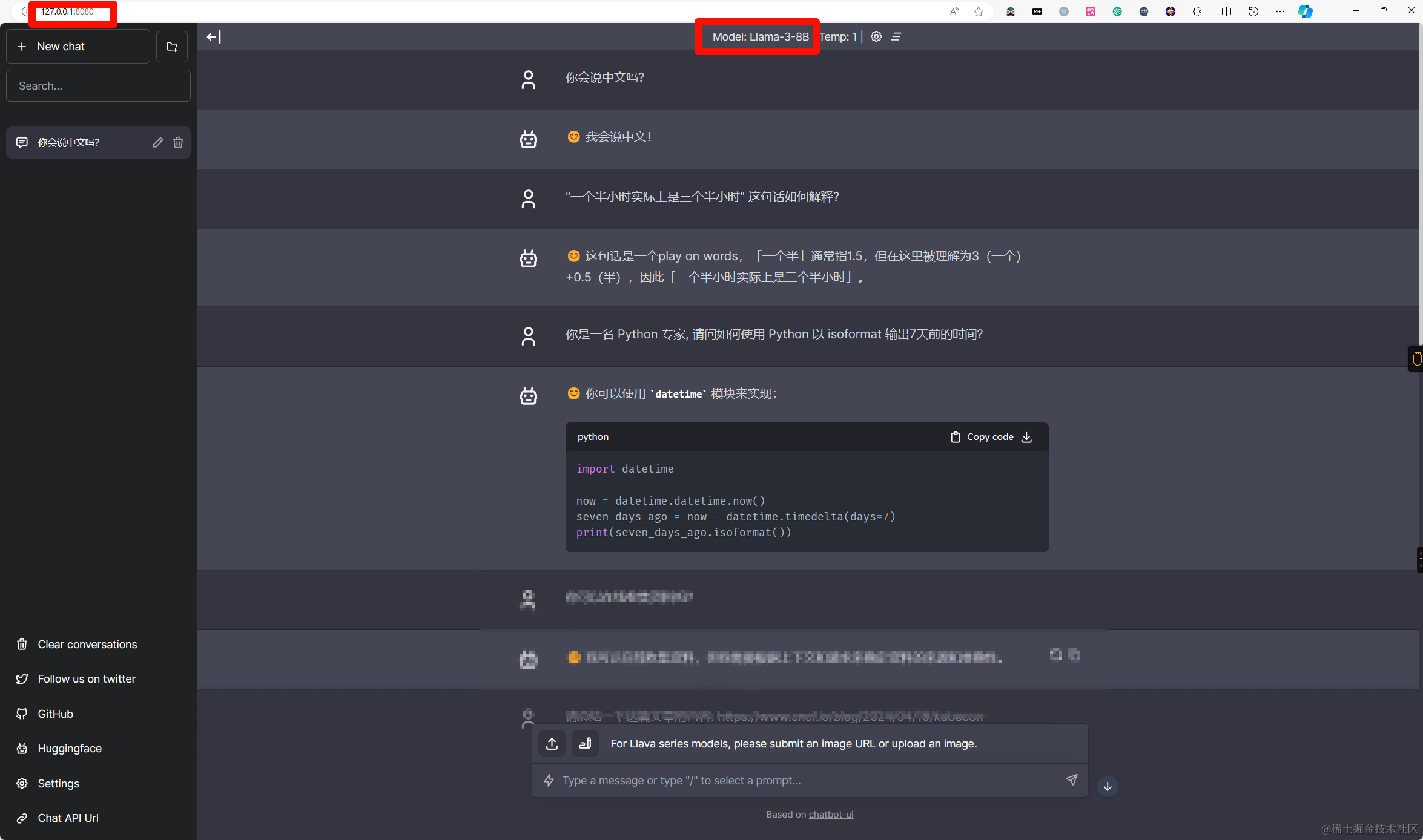Click the Read aloud icon in address bar
The width and height of the screenshot is (1423, 840).
click(x=954, y=11)
